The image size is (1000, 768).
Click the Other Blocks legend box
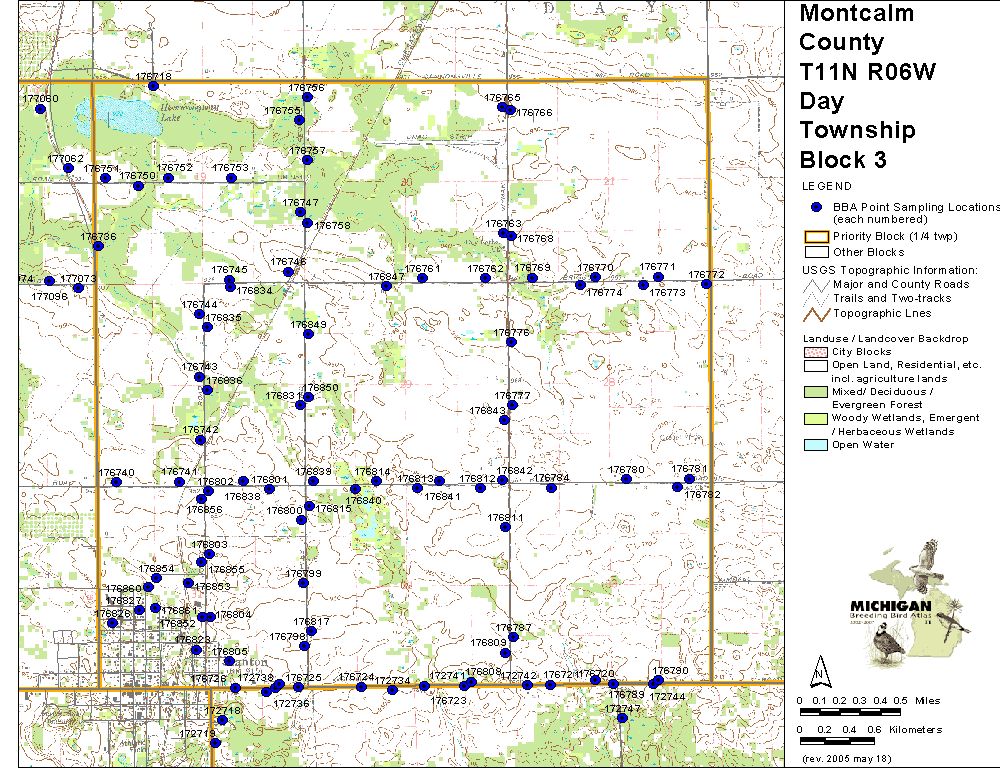[x=817, y=252]
